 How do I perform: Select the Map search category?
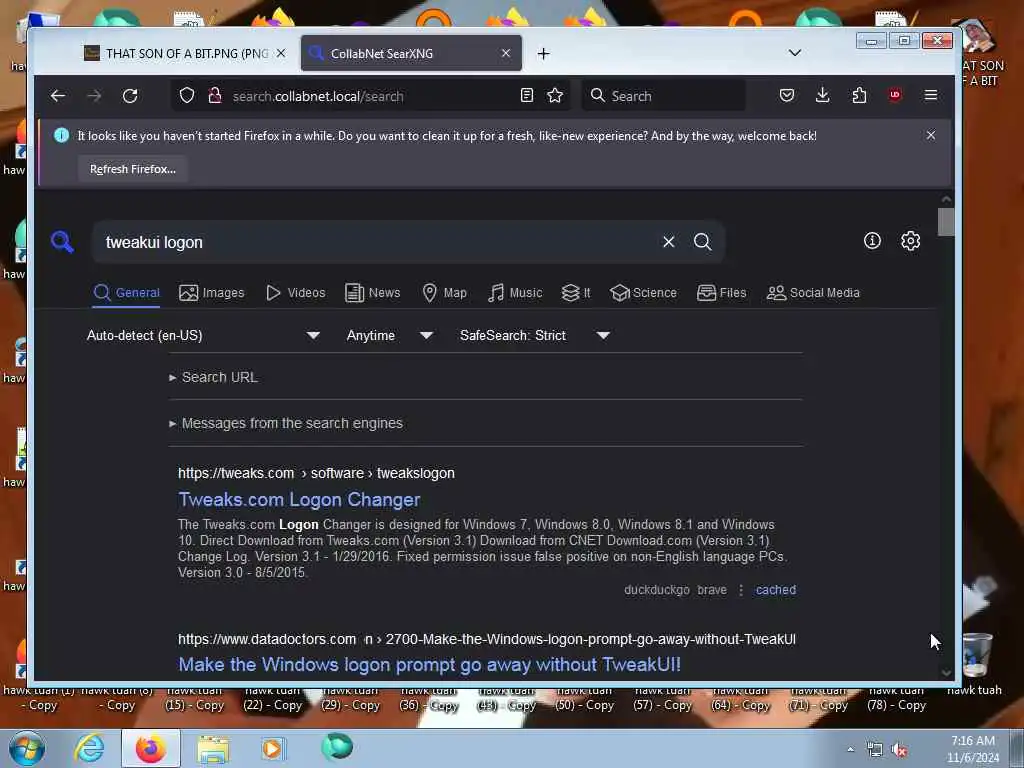coord(445,293)
